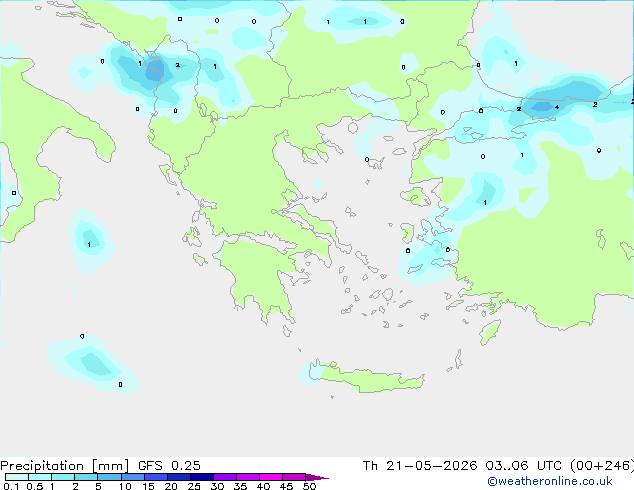The height and width of the screenshot is (490, 634).
Task: Click the '03..06 UTC' time range text
Action: 524,466
